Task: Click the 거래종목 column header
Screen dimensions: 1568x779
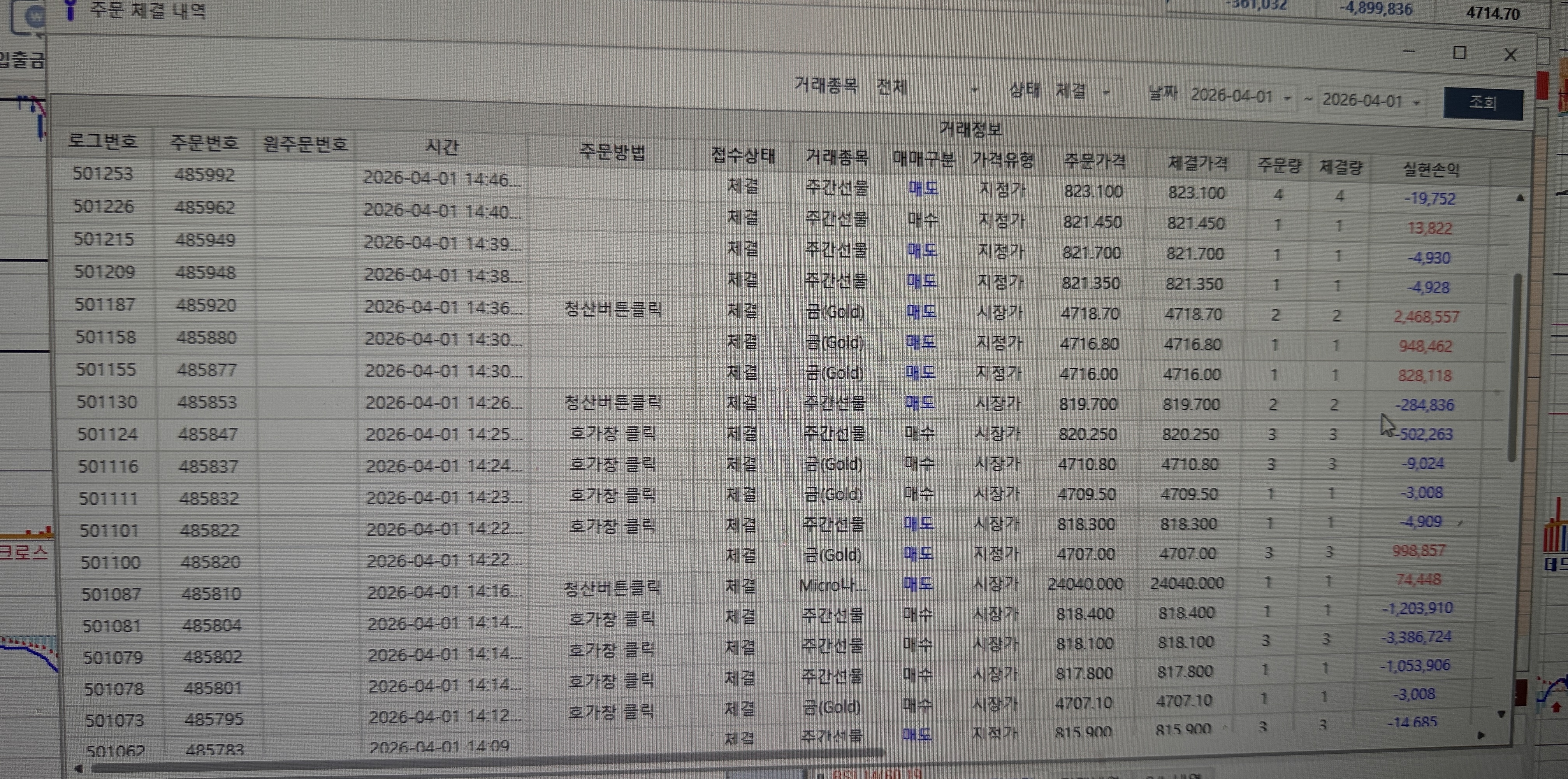Action: [837, 157]
